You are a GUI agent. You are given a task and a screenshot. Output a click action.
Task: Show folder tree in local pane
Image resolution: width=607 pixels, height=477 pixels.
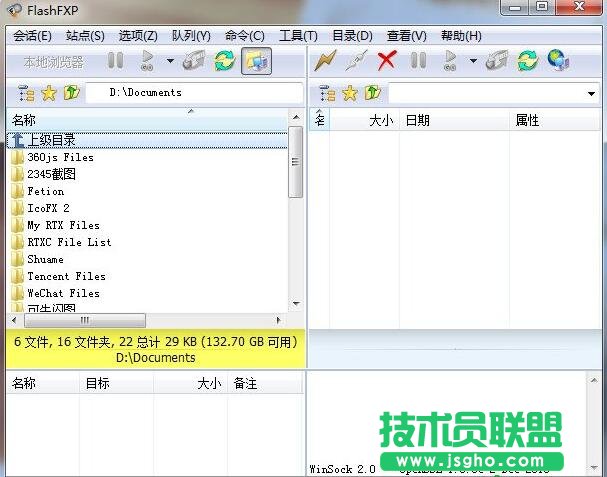[x=26, y=93]
